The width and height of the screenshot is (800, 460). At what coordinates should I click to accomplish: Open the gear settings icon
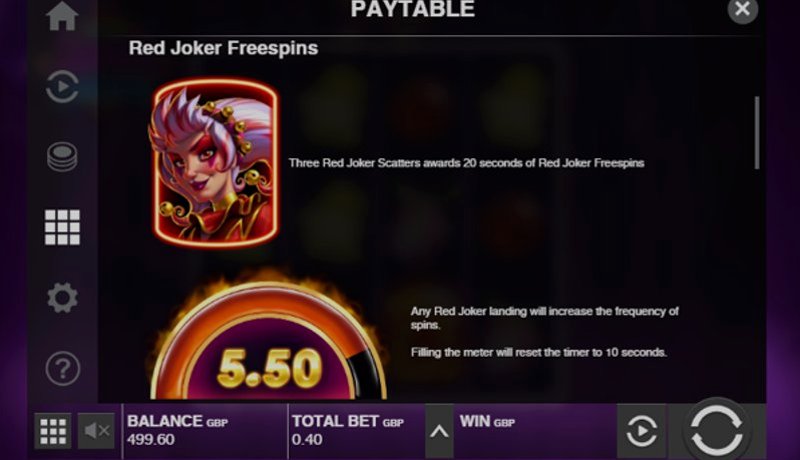(x=62, y=297)
